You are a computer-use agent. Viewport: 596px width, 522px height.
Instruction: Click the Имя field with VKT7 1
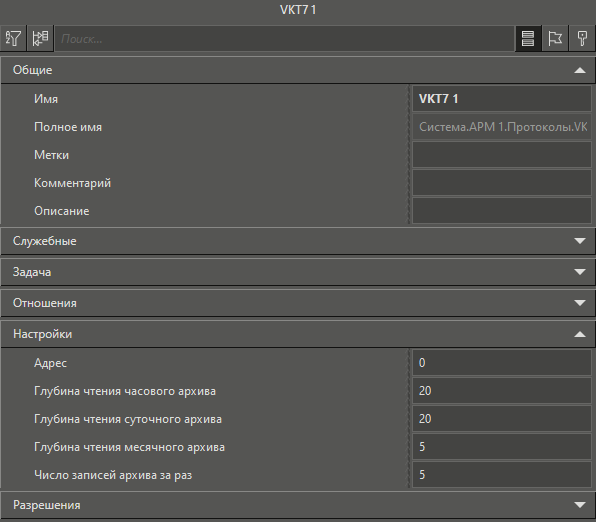(502, 99)
